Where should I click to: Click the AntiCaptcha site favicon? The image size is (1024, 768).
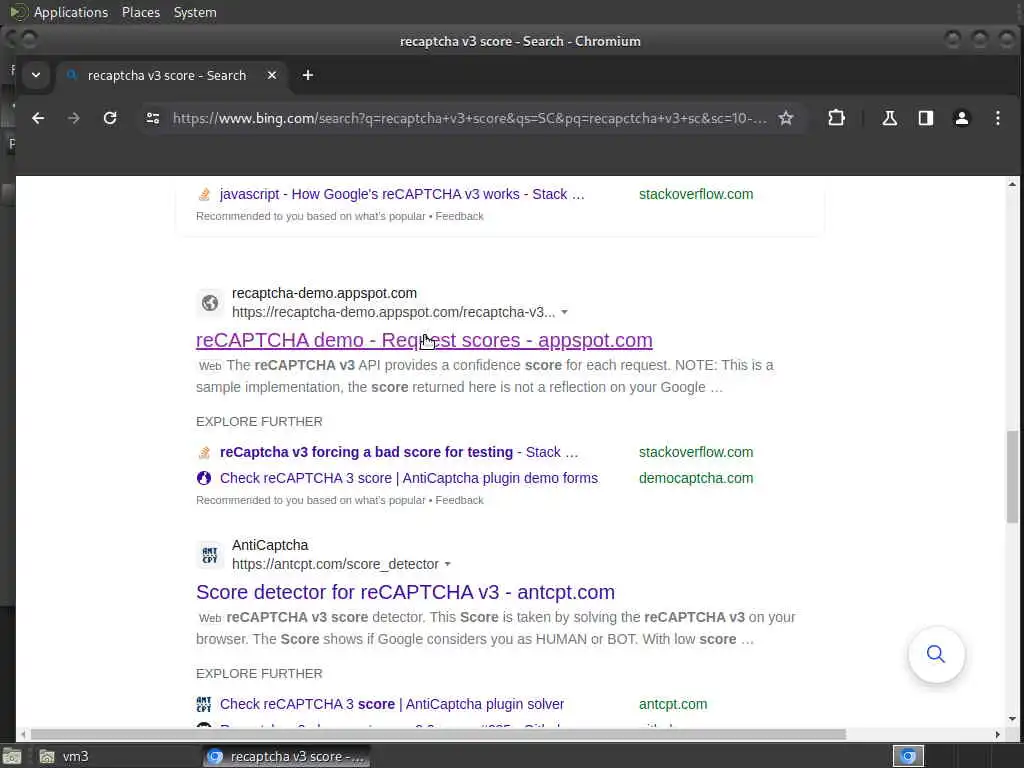coord(210,555)
